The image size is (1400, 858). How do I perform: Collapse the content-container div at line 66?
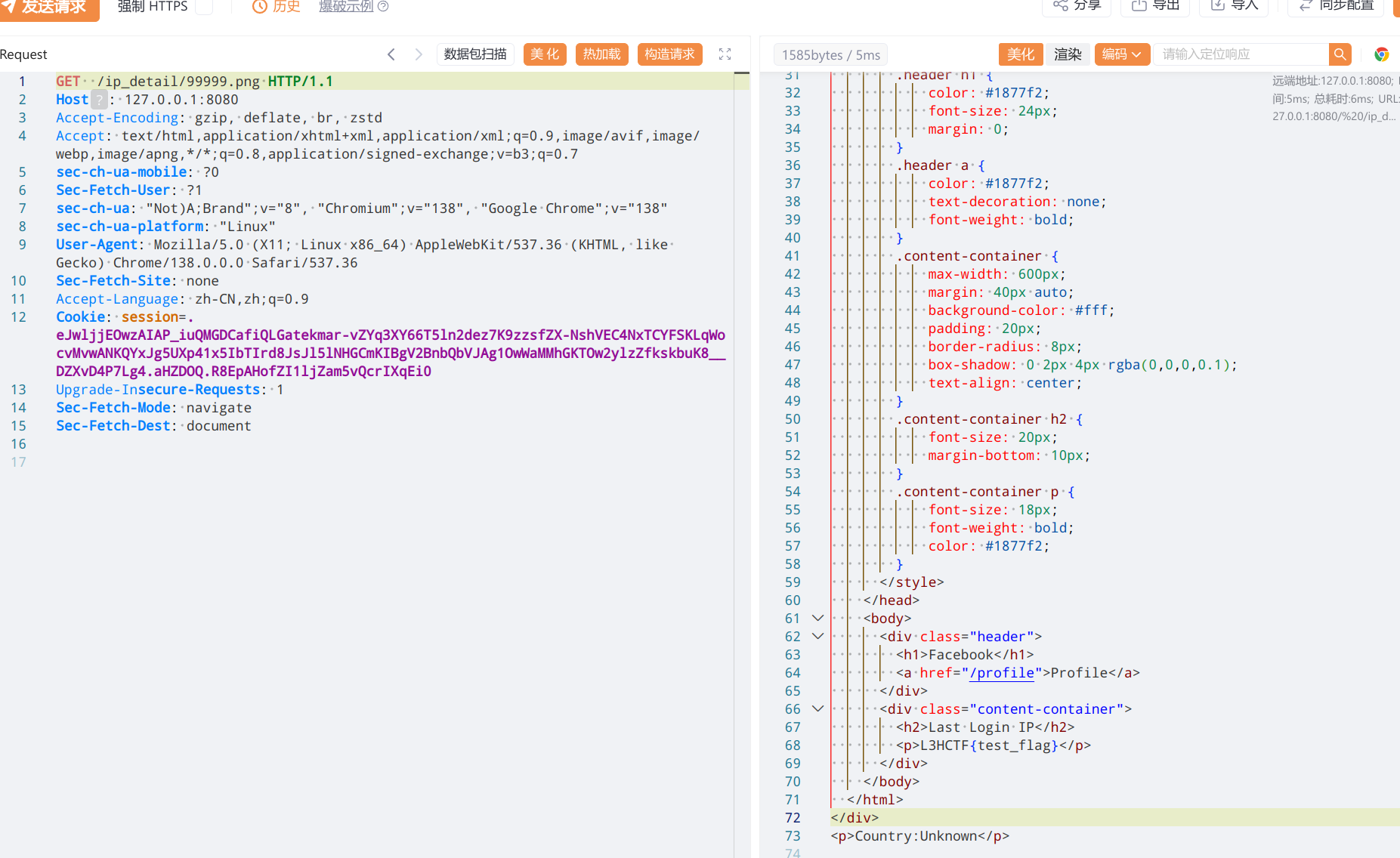817,709
